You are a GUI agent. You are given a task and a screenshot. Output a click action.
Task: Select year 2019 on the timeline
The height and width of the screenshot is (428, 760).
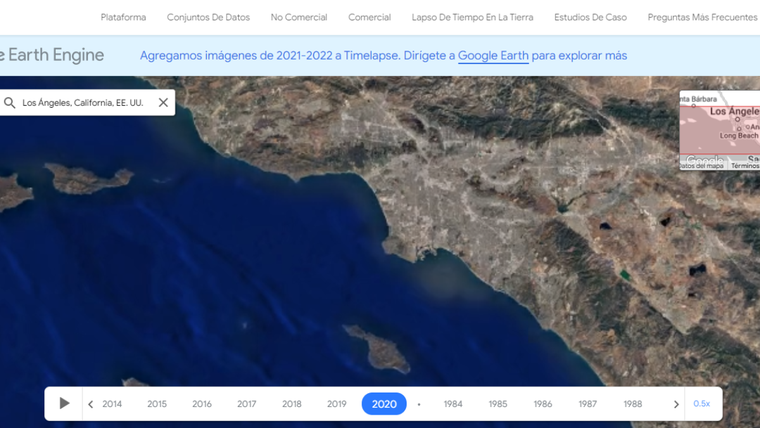point(337,404)
